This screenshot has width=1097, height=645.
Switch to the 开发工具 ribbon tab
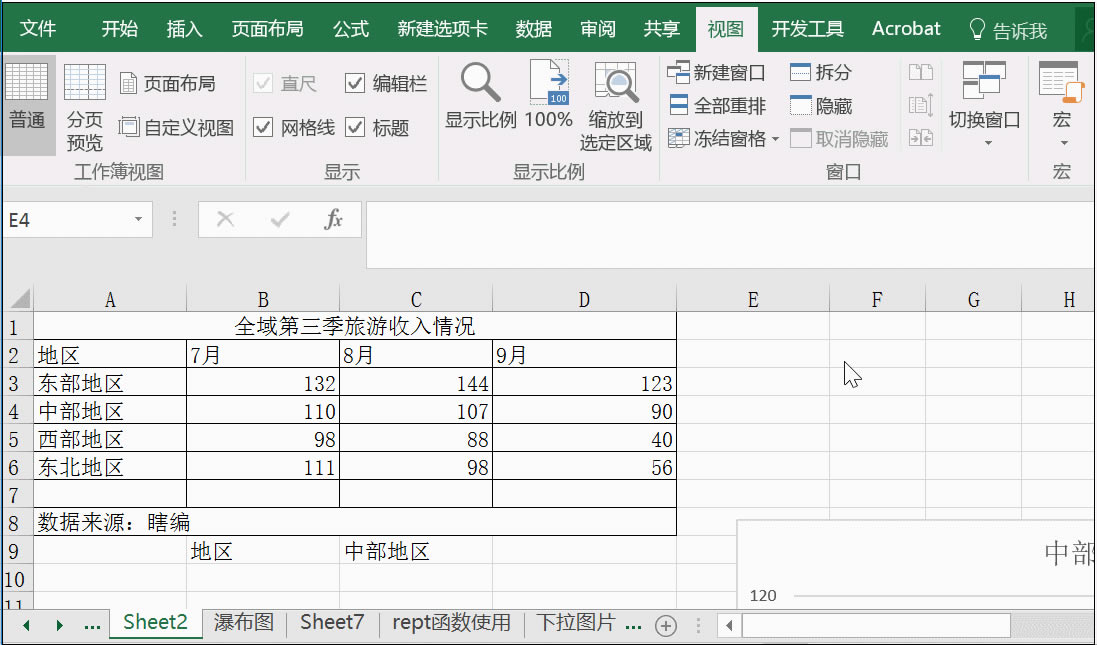pos(806,28)
